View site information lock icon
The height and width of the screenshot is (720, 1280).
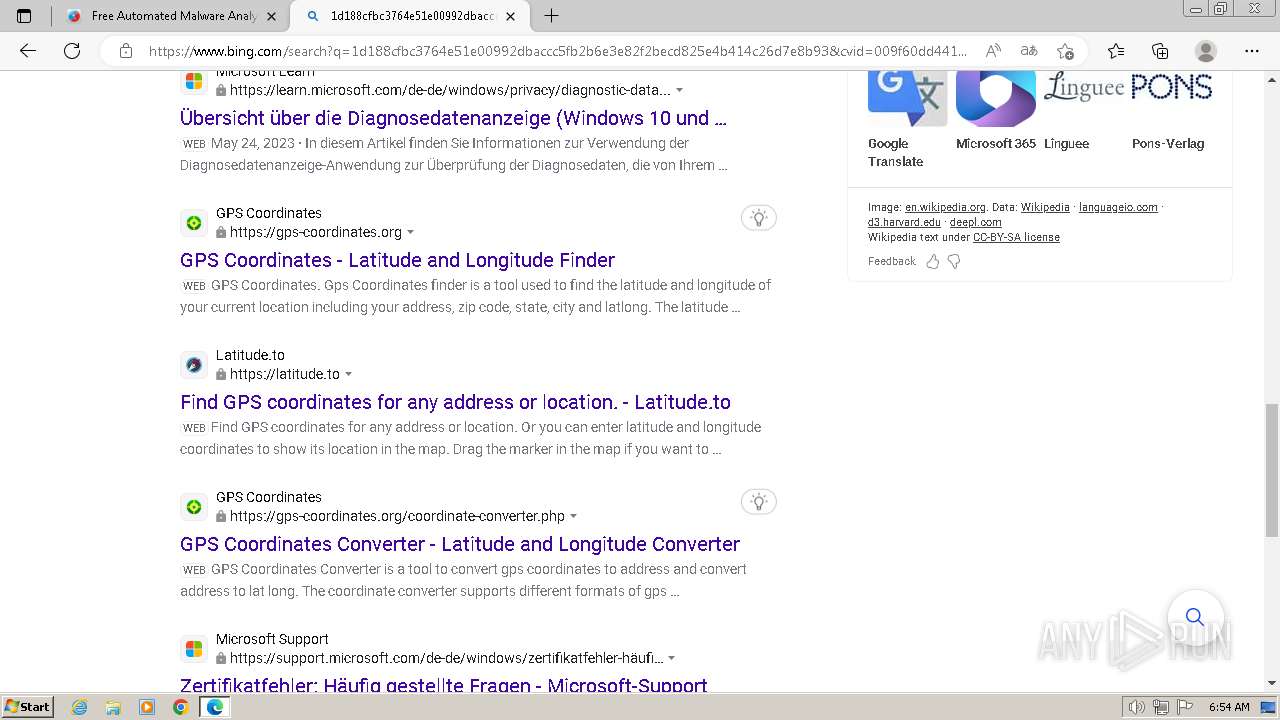tap(126, 51)
